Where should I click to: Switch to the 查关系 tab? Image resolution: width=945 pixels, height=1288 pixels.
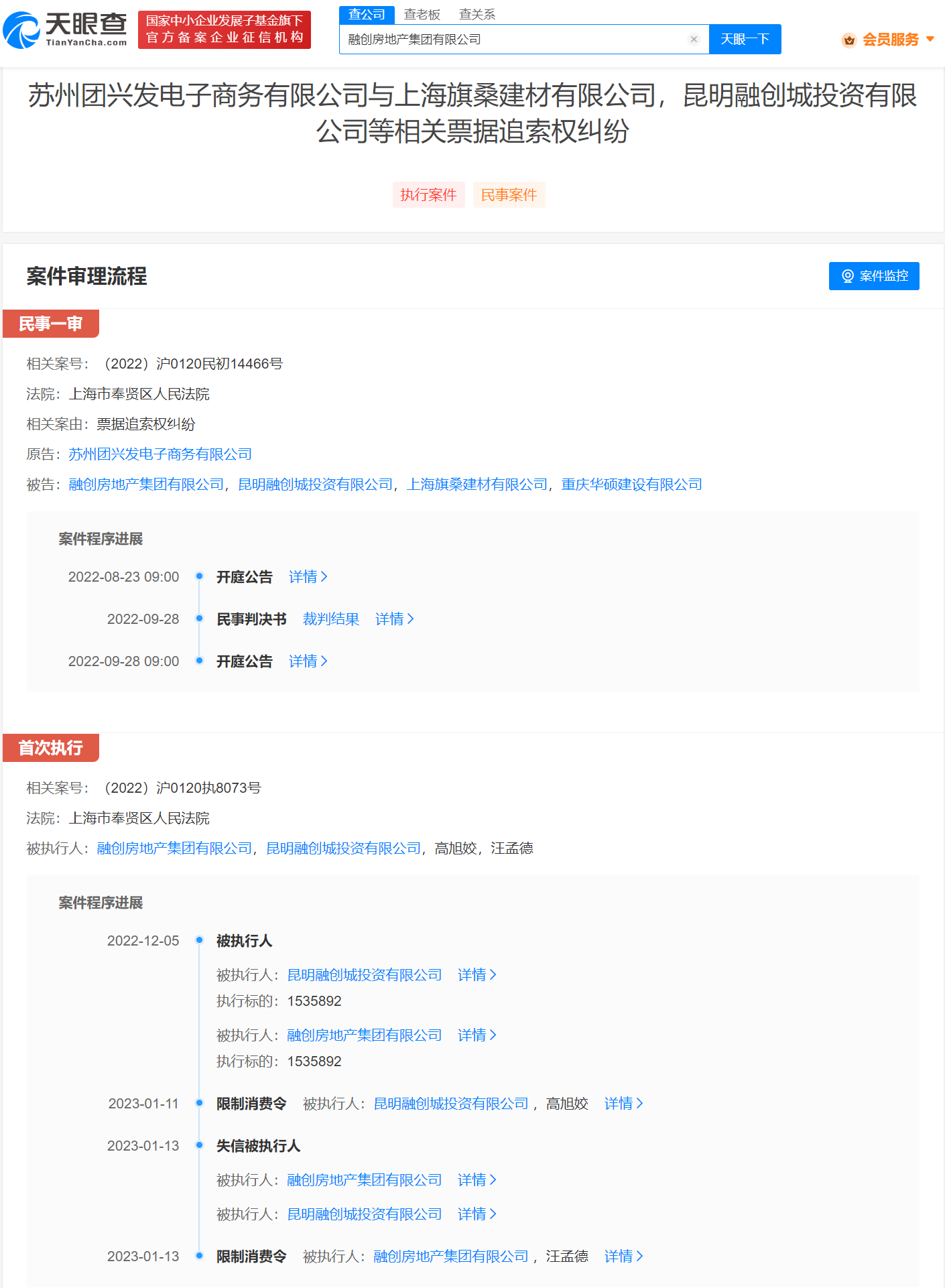[477, 15]
